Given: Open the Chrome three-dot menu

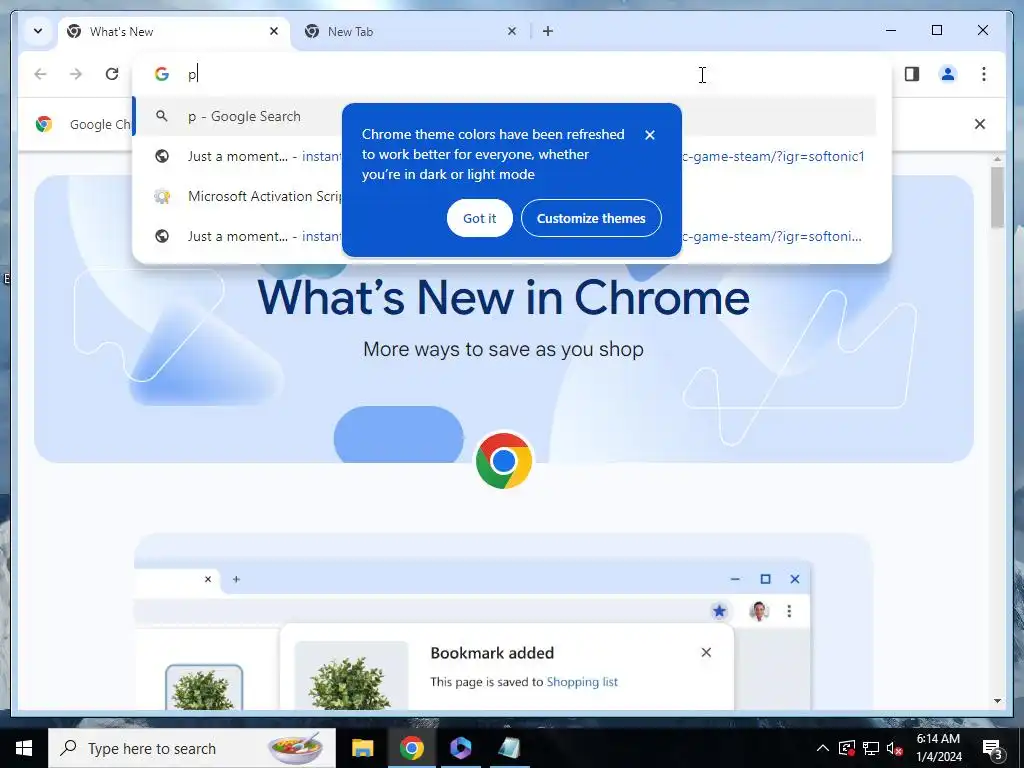Looking at the screenshot, I should click(x=984, y=74).
